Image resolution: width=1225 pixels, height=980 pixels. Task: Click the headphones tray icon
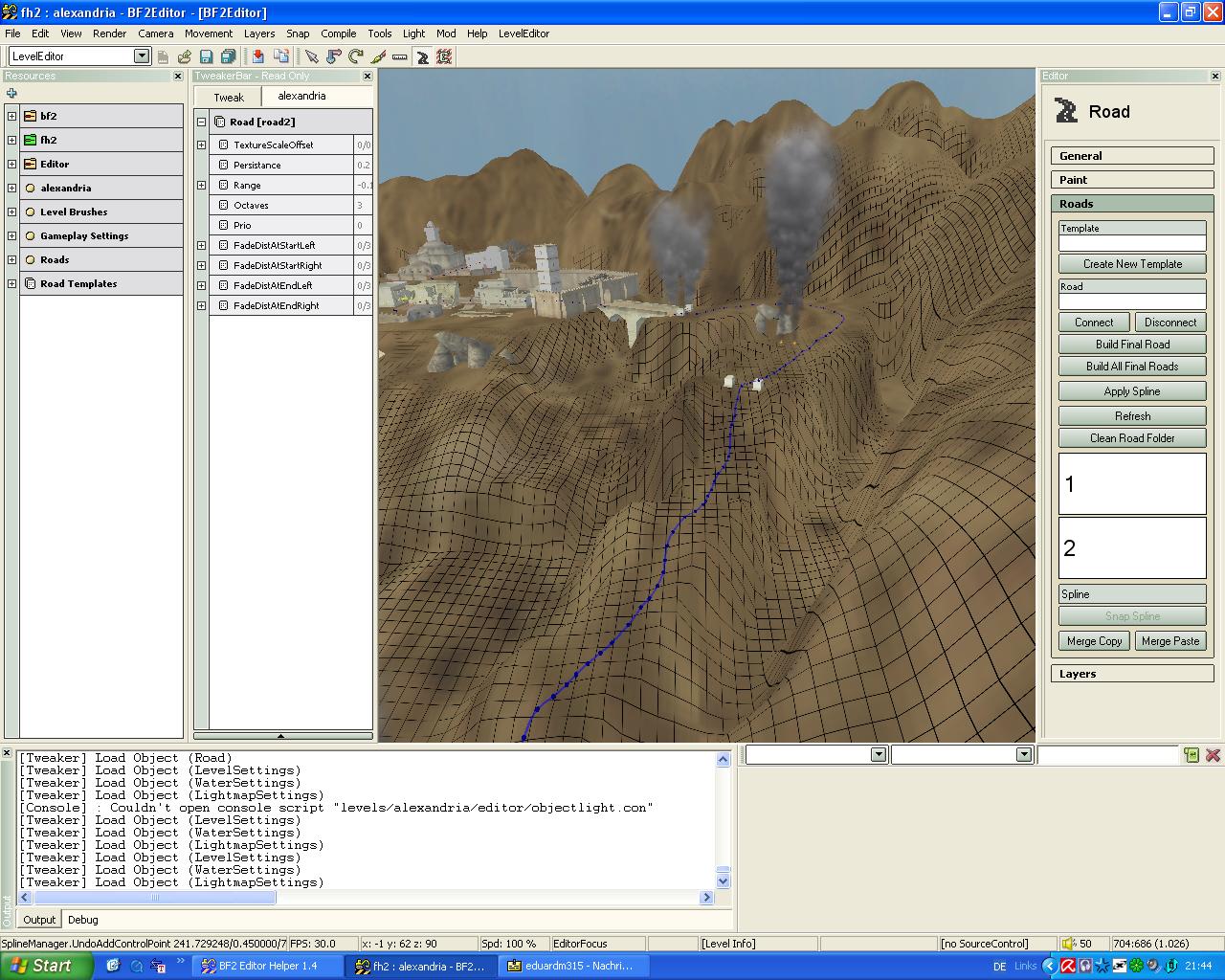pyautogui.click(x=1085, y=966)
